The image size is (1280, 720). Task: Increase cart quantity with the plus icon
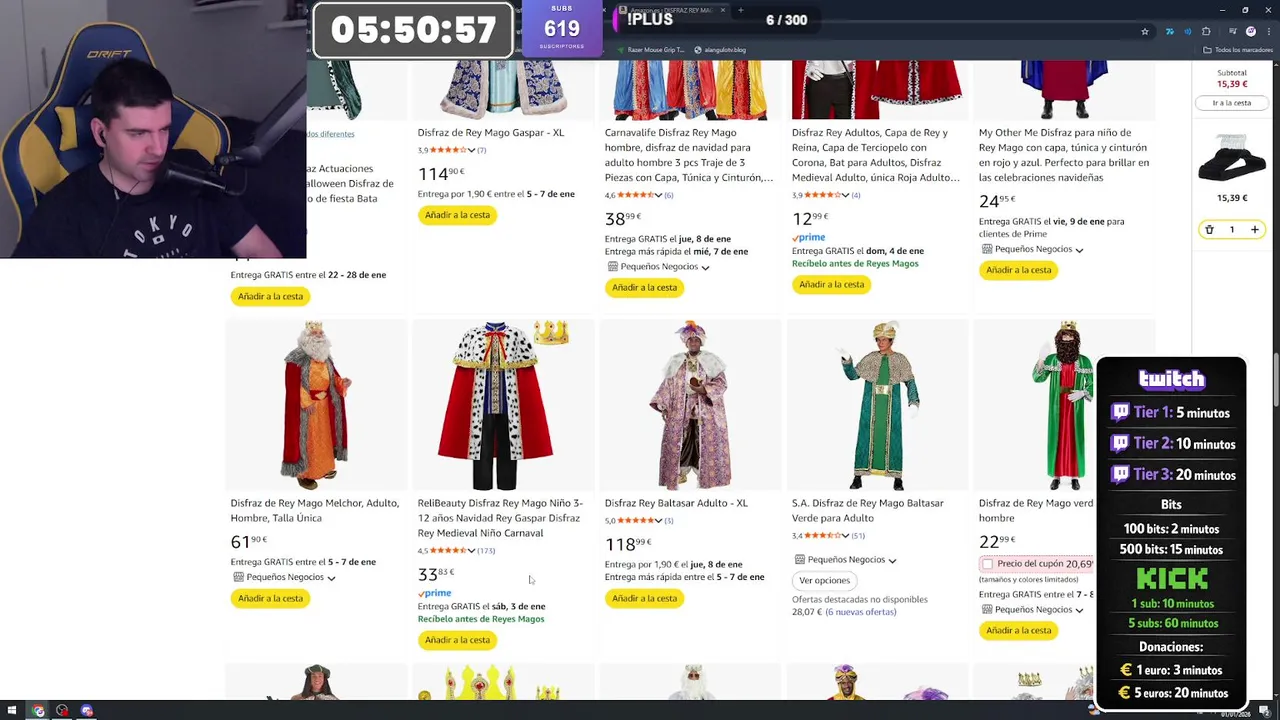1254,230
